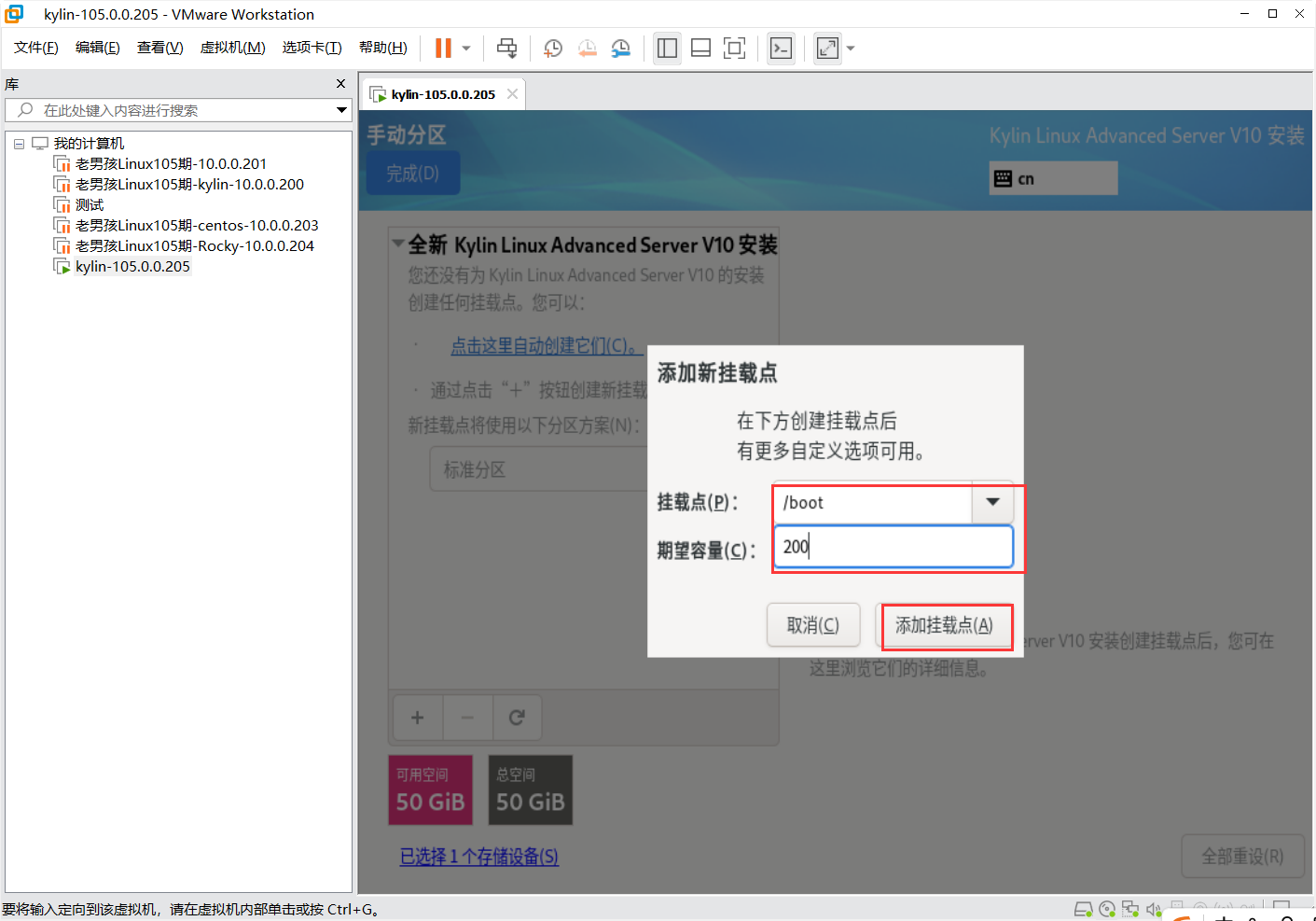This screenshot has height=921, width=1316.
Task: Open the 文件(F) menu
Action: point(35,48)
